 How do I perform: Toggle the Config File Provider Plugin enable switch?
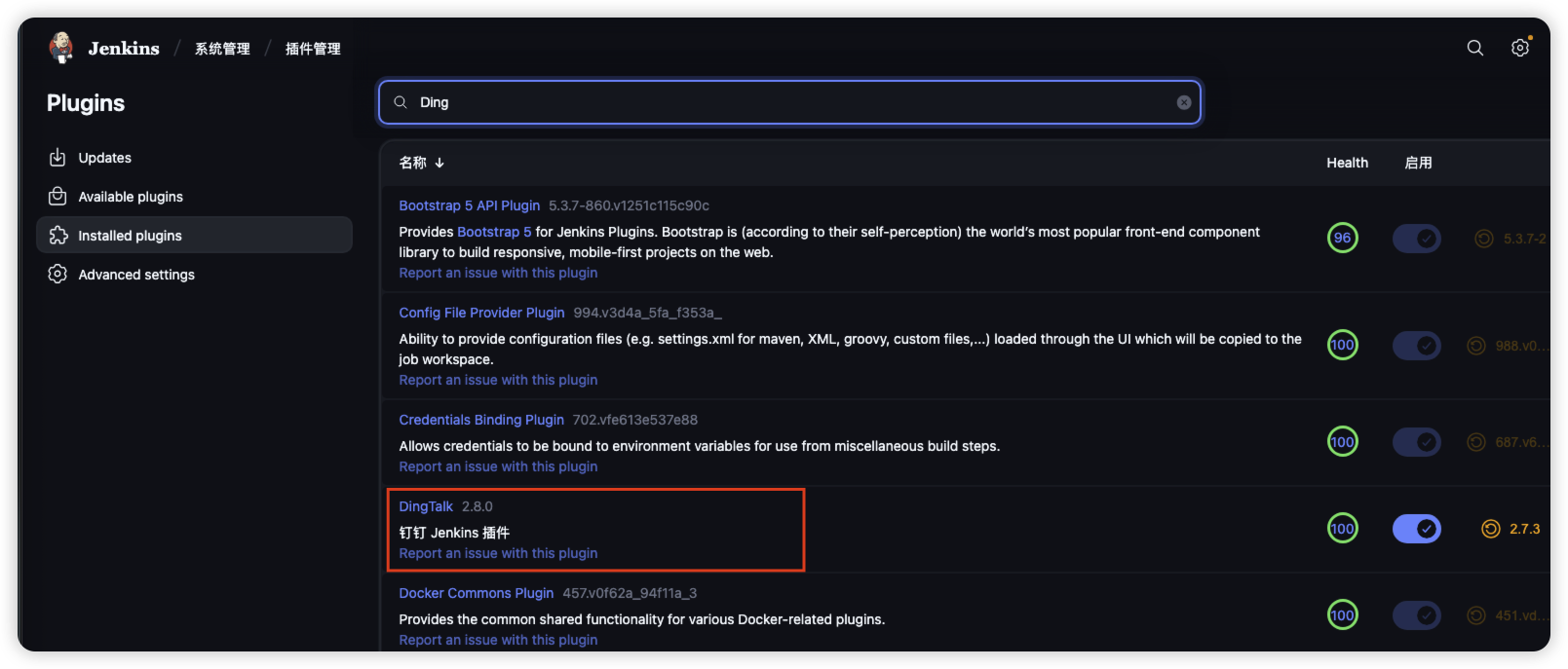(x=1417, y=345)
